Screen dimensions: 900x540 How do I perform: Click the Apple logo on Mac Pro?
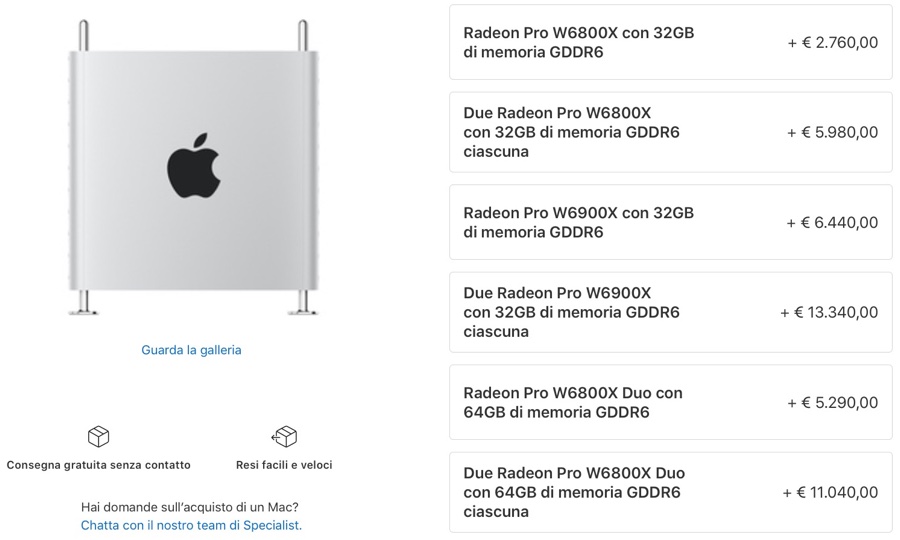click(193, 166)
